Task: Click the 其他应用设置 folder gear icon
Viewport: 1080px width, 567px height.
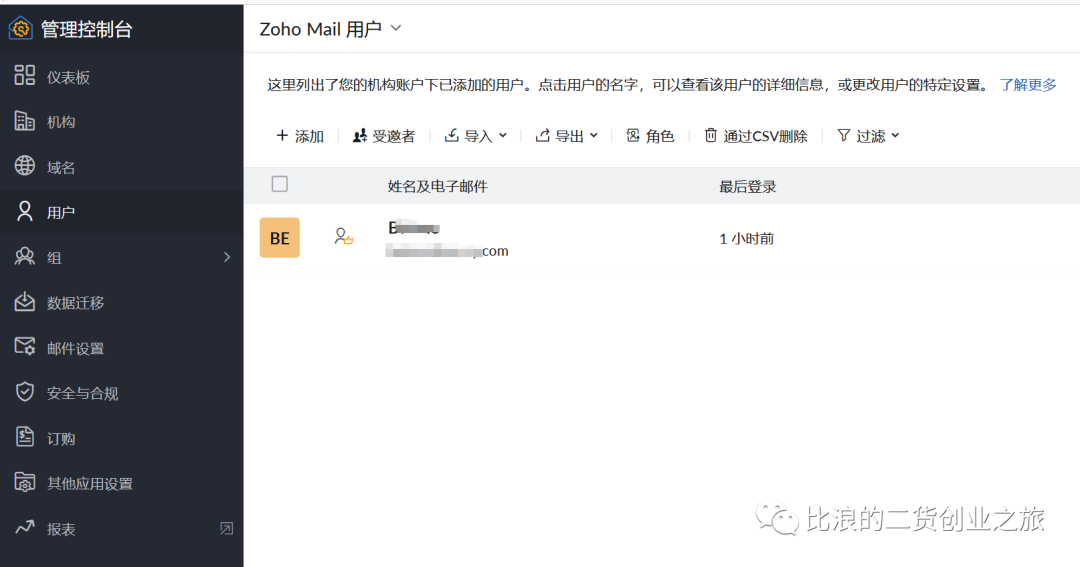Action: click(25, 482)
